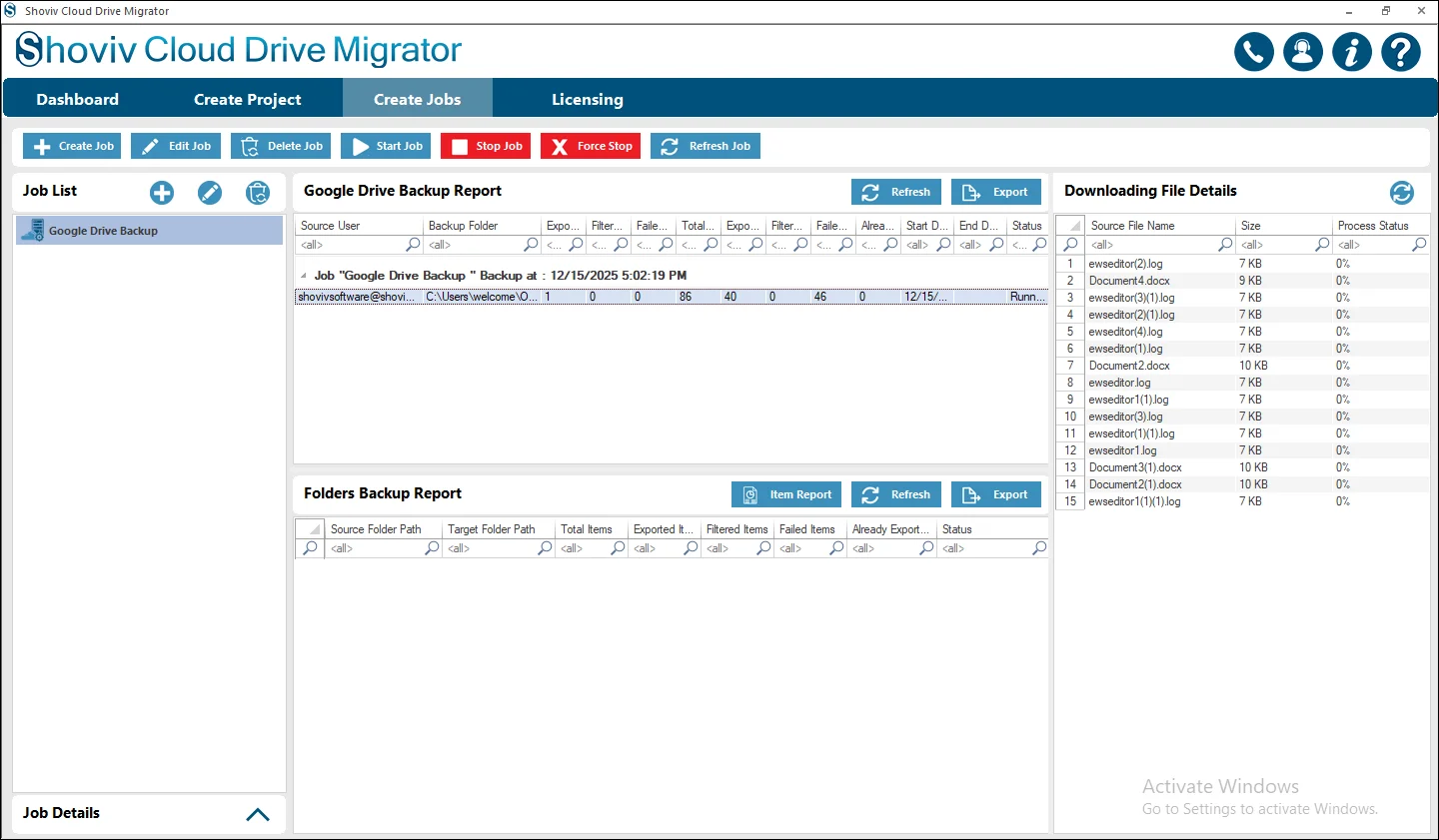Sort by Source File Name column header

click(1159, 226)
